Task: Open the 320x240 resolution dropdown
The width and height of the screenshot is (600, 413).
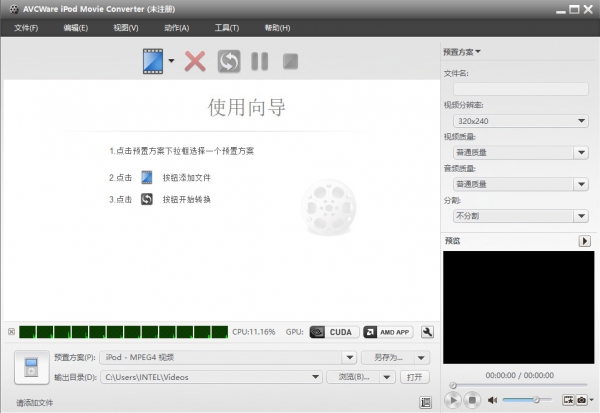Action: tap(520, 121)
